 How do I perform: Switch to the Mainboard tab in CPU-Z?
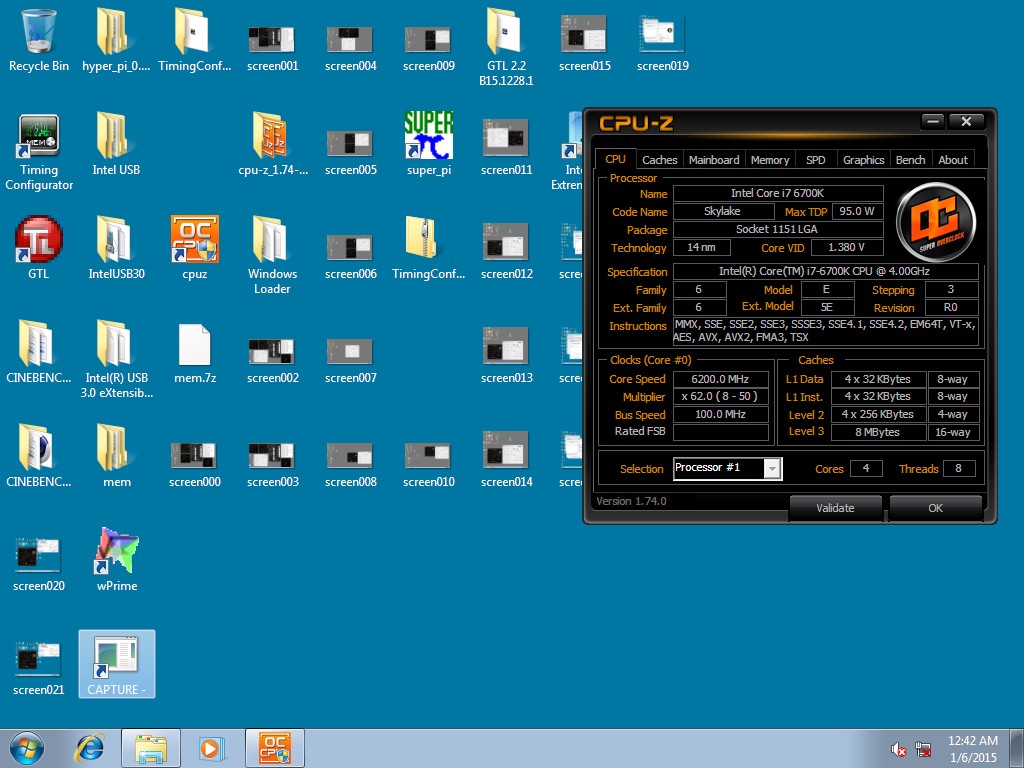714,160
